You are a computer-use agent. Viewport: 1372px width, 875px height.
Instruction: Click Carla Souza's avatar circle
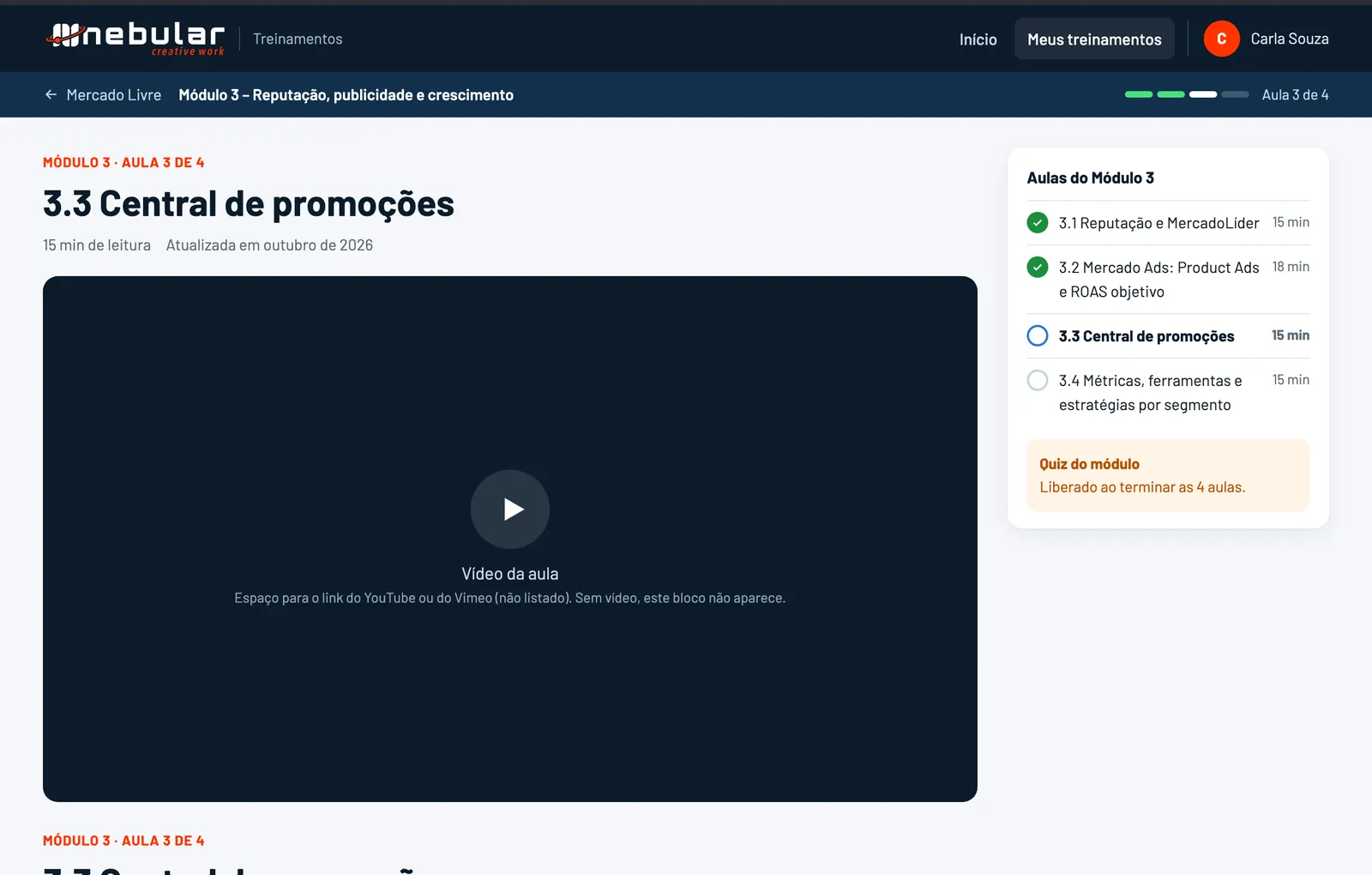pyautogui.click(x=1221, y=39)
